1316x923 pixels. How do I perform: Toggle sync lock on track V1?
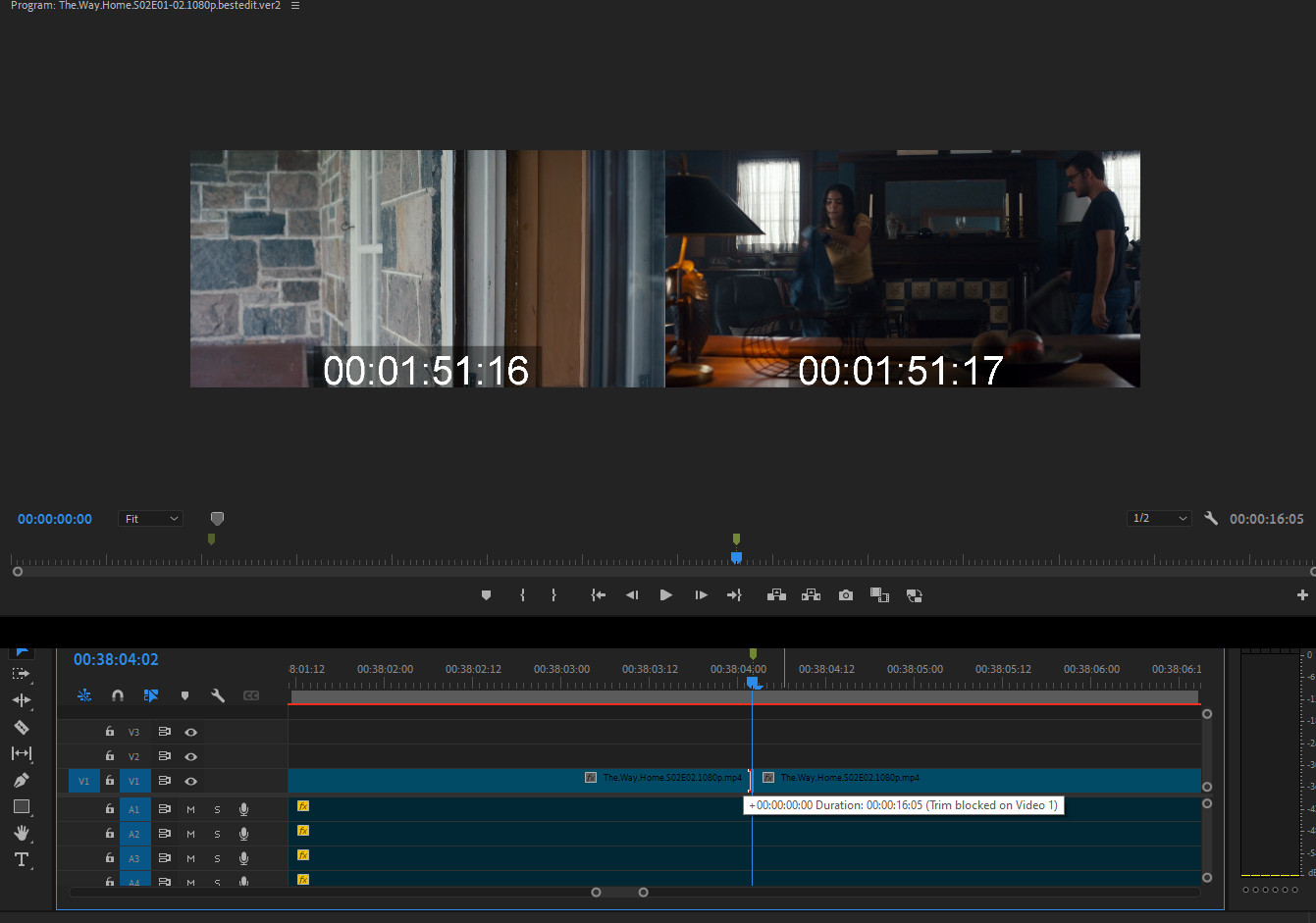(x=164, y=781)
